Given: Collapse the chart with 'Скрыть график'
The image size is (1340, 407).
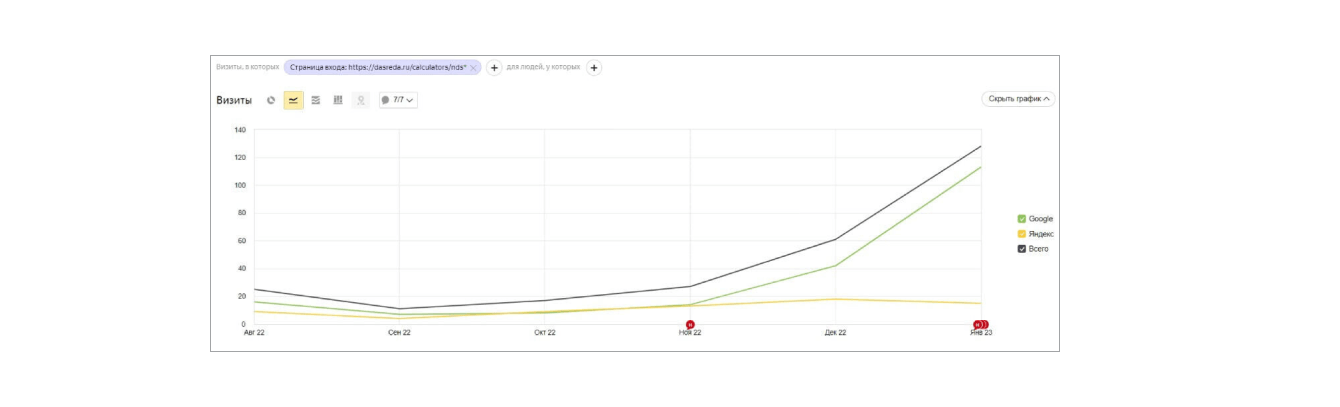Looking at the screenshot, I should tap(1018, 99).
